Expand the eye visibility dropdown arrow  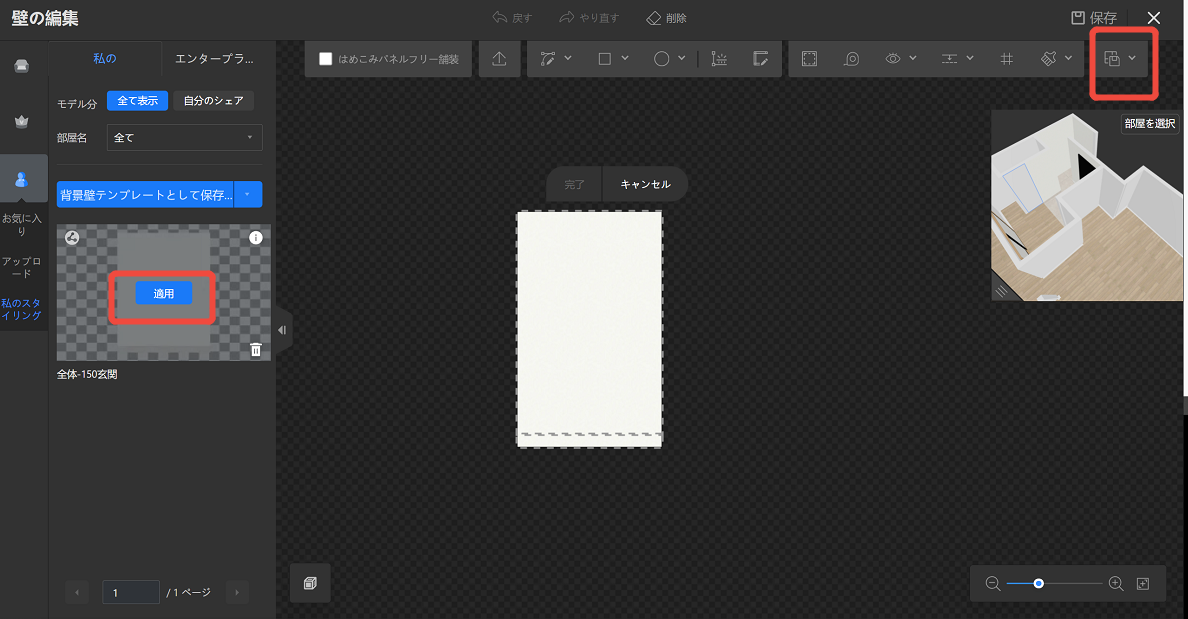[x=913, y=58]
